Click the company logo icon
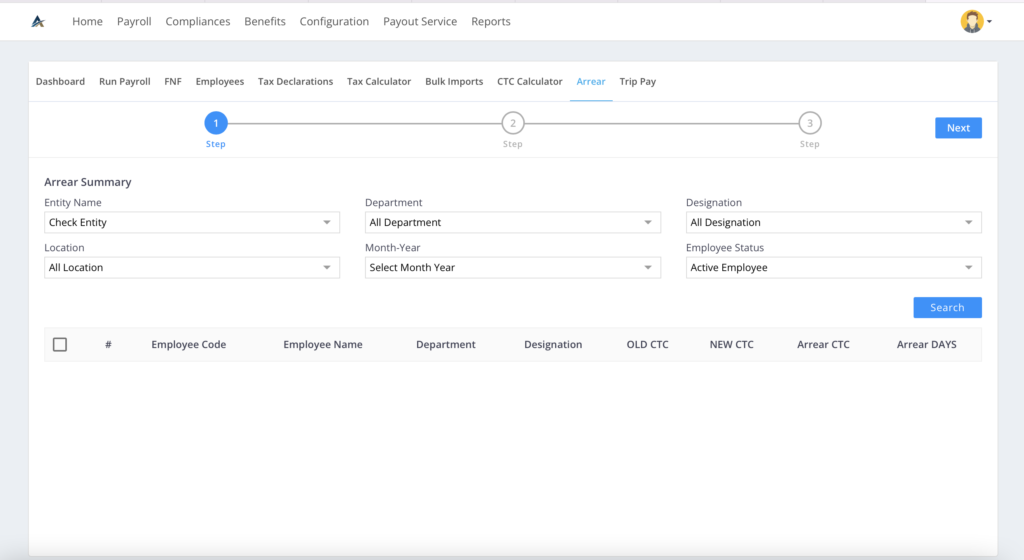1024x560 pixels. tap(38, 22)
